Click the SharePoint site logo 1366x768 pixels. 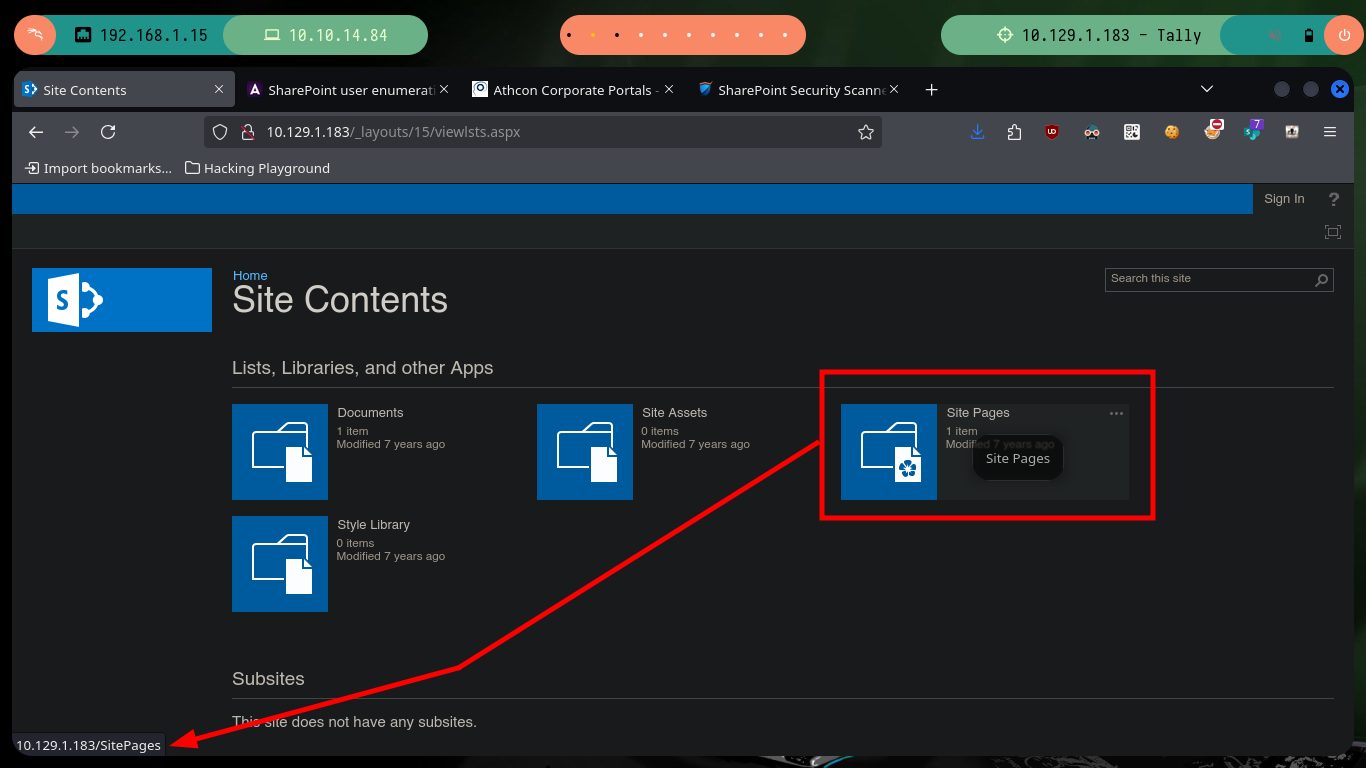[122, 300]
